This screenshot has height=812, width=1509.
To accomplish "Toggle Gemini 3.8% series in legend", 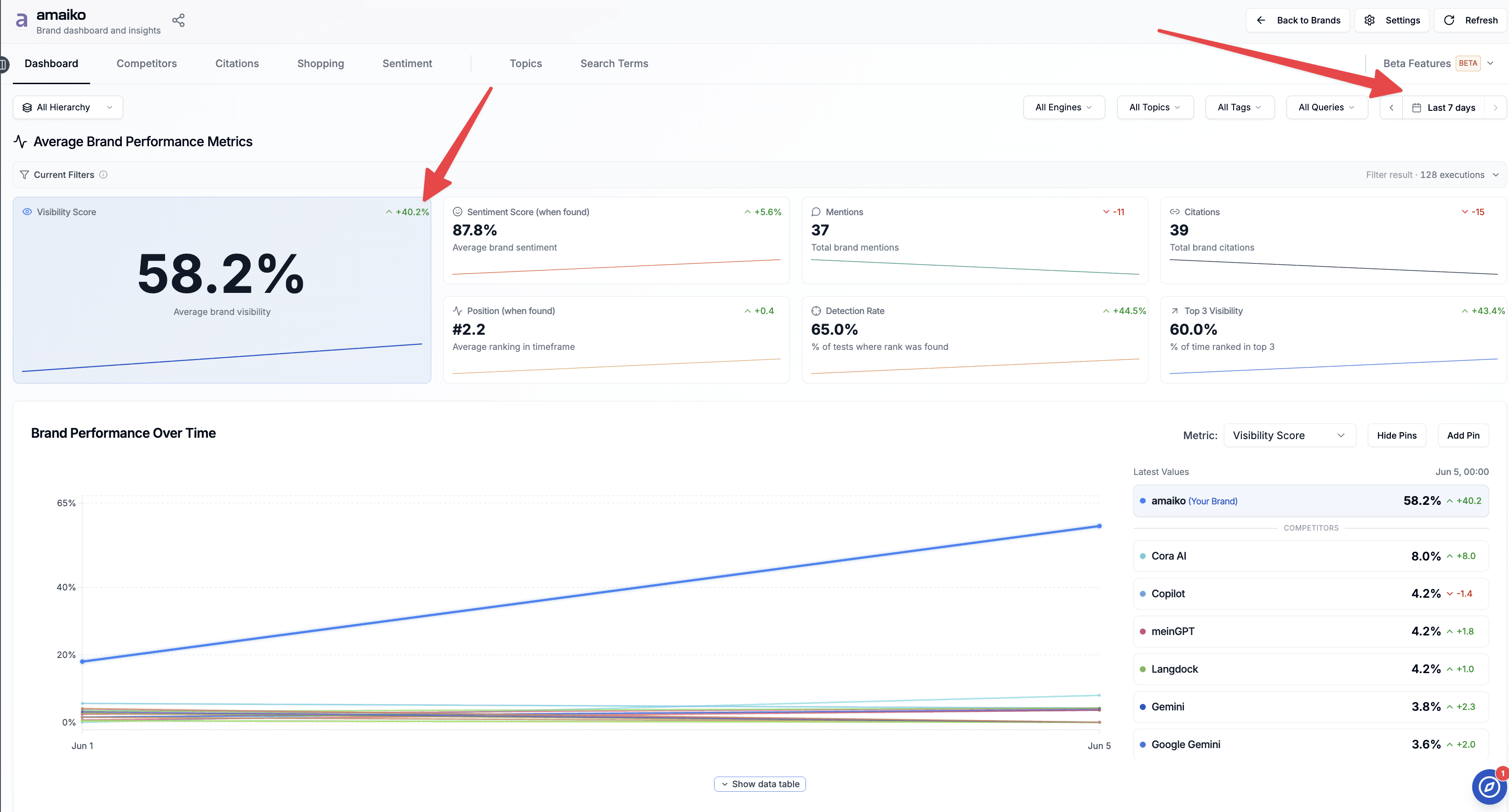I will pos(1310,707).
